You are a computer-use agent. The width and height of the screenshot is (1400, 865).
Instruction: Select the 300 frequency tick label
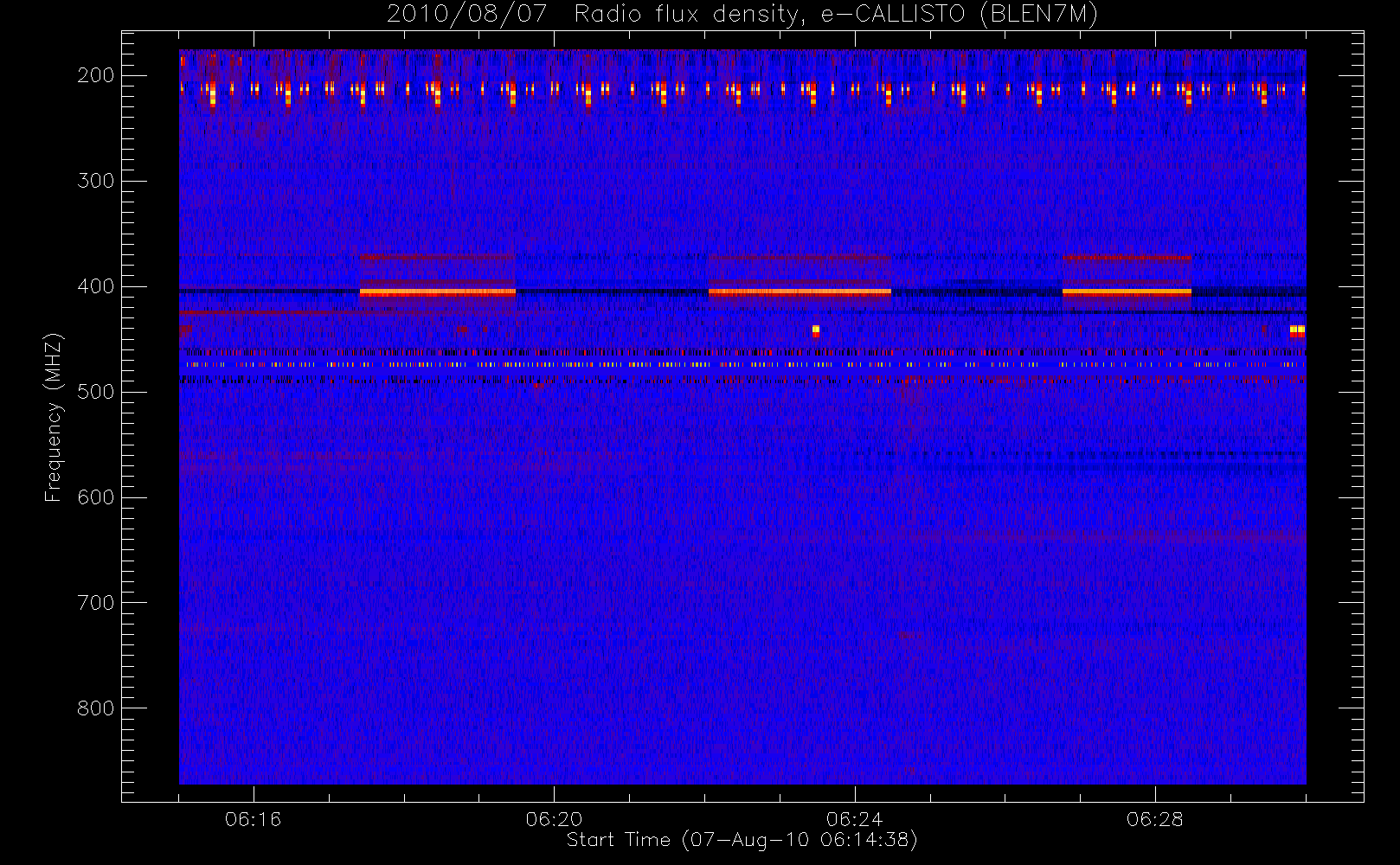coord(96,181)
